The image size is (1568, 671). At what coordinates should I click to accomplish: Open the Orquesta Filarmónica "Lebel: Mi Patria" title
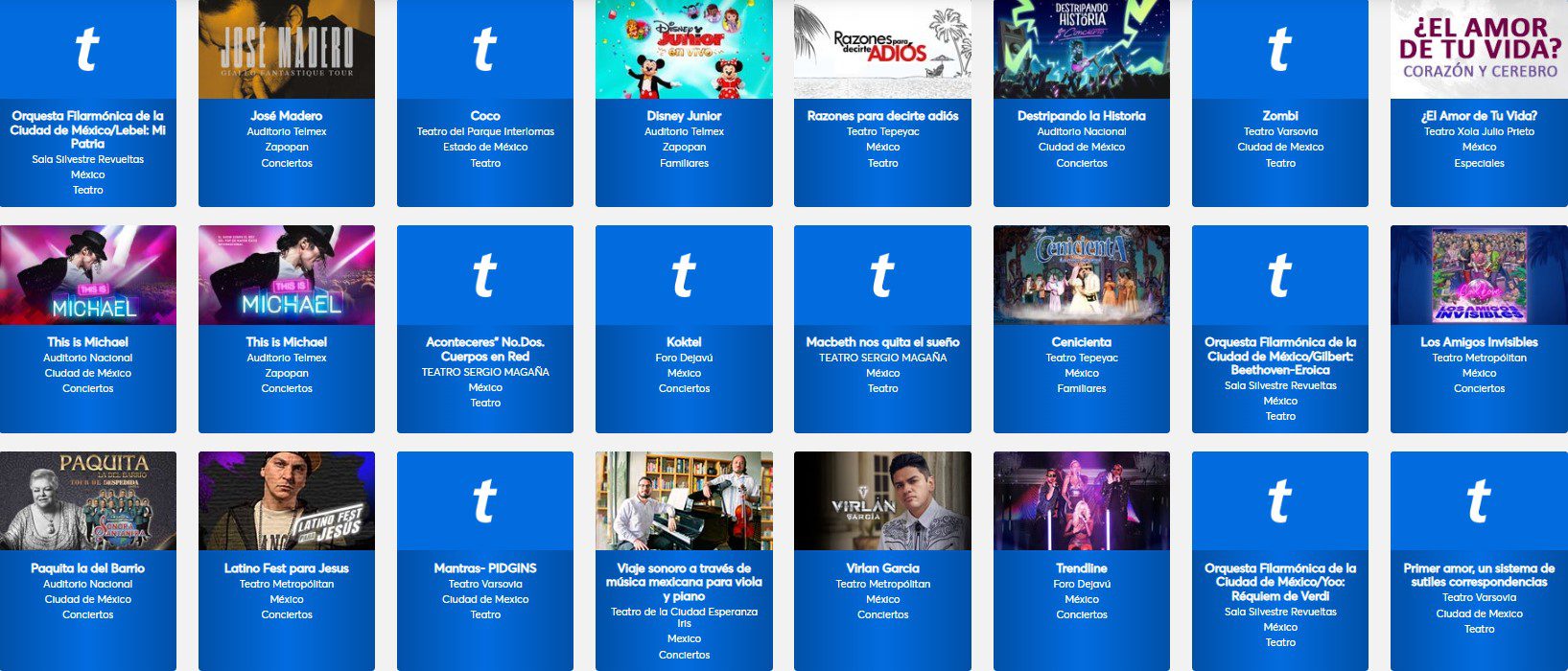click(88, 129)
